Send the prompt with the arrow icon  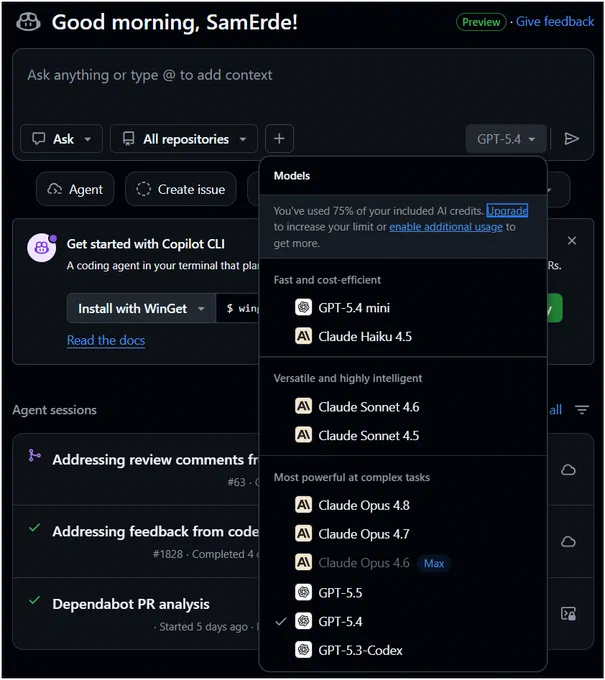point(571,139)
